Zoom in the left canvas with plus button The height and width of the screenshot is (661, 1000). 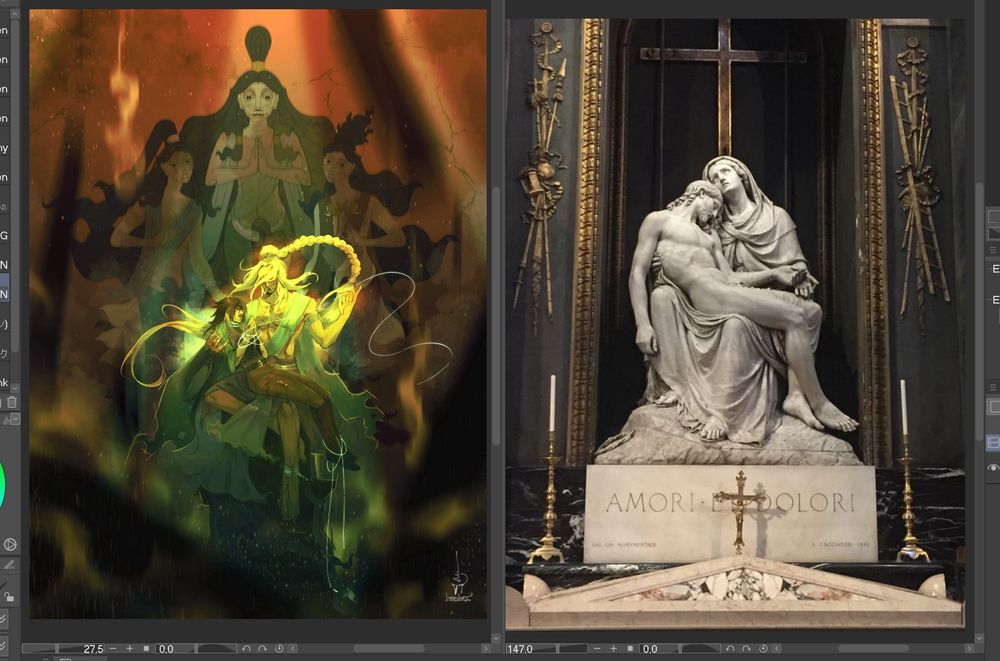[x=129, y=648]
